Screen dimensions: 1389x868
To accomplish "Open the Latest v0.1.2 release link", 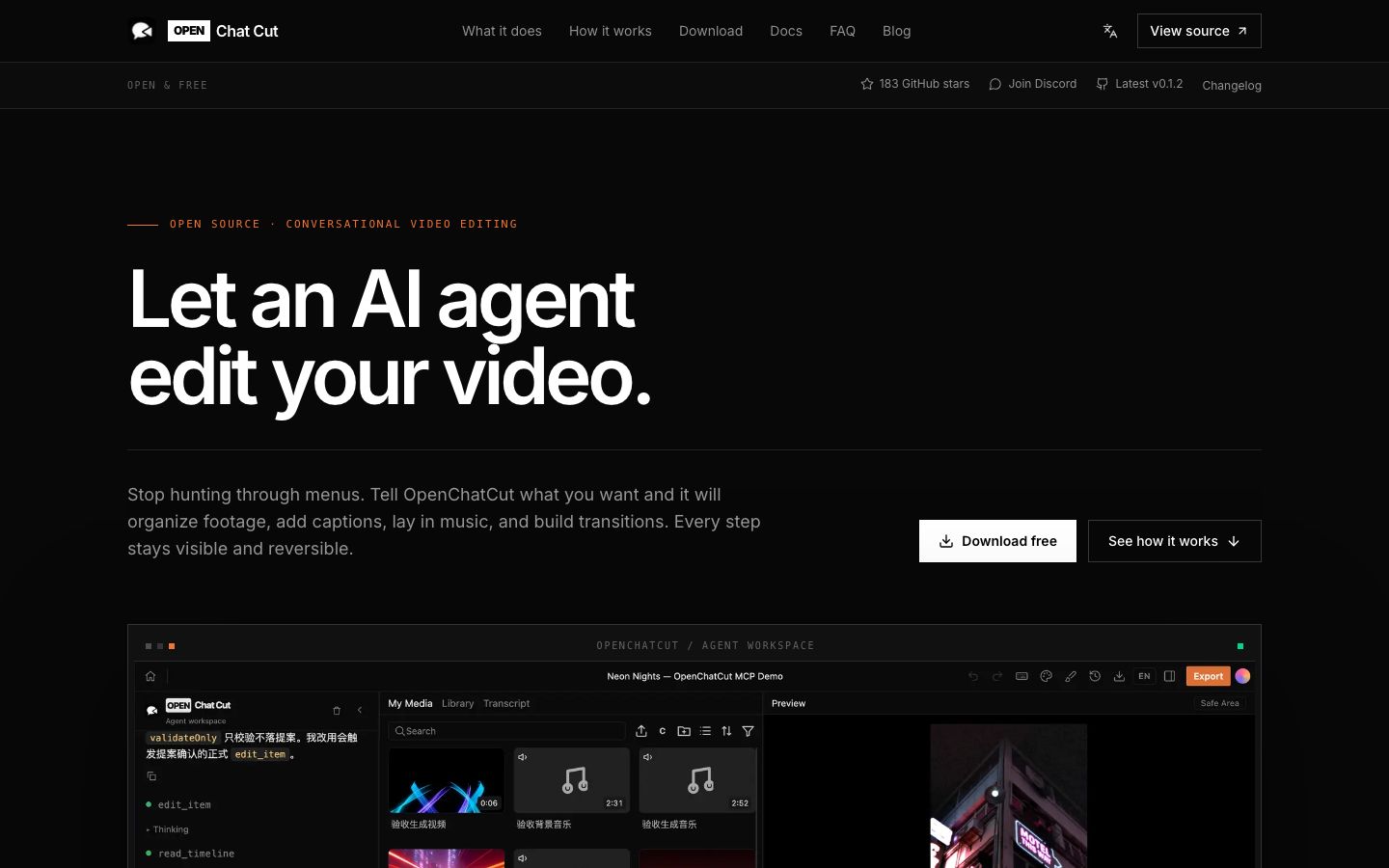I will (1139, 84).
